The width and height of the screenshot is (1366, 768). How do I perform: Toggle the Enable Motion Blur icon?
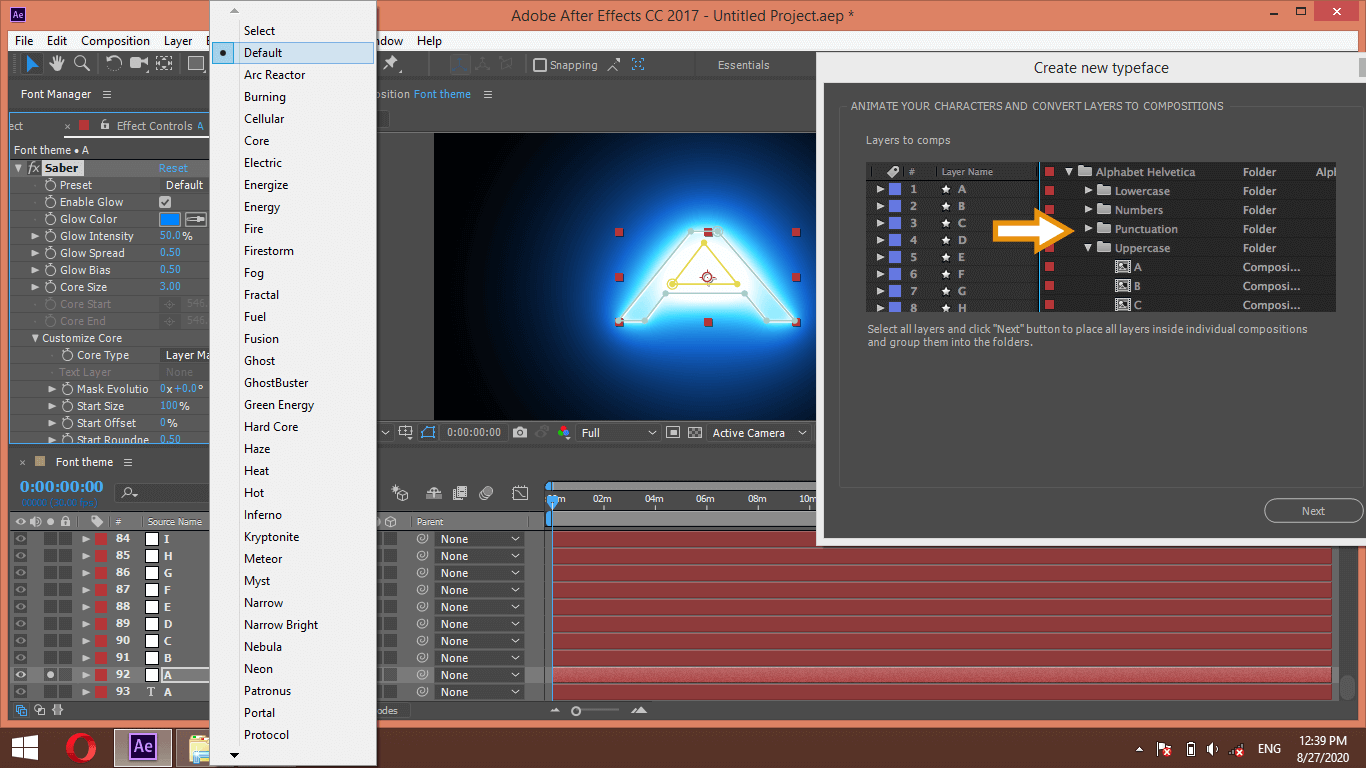click(487, 493)
